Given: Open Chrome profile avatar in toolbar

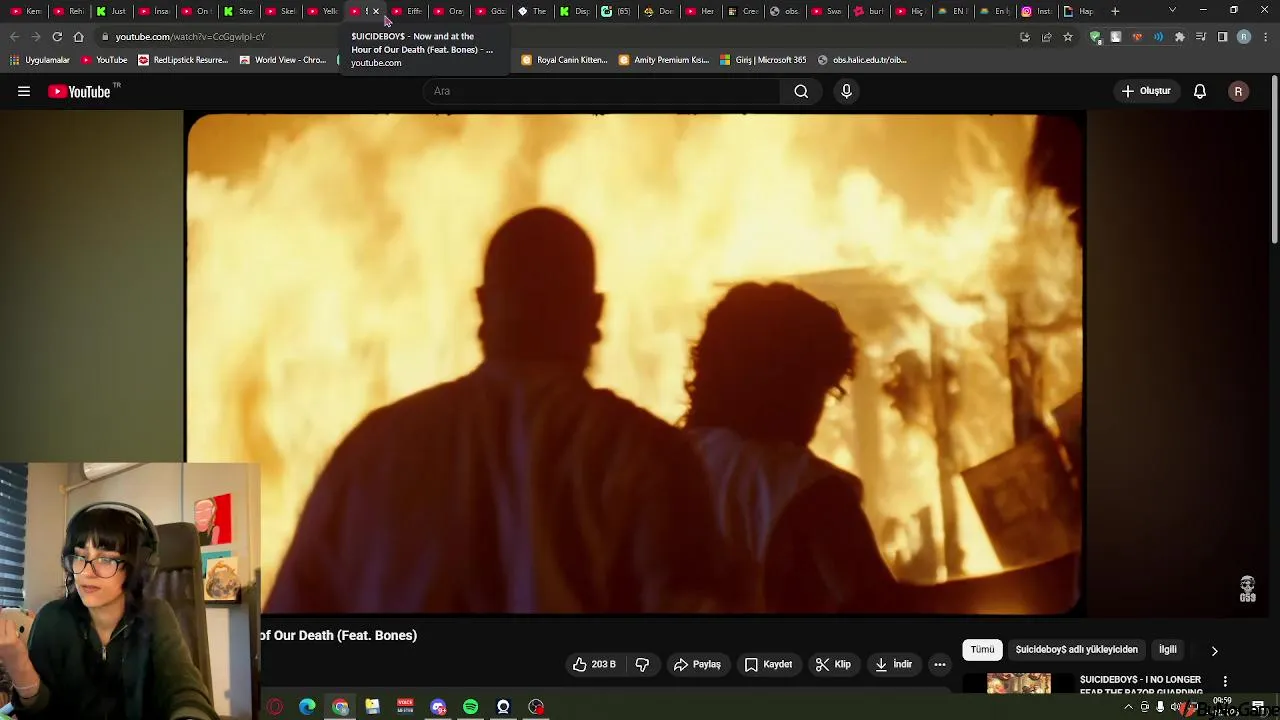Looking at the screenshot, I should 1244,37.
